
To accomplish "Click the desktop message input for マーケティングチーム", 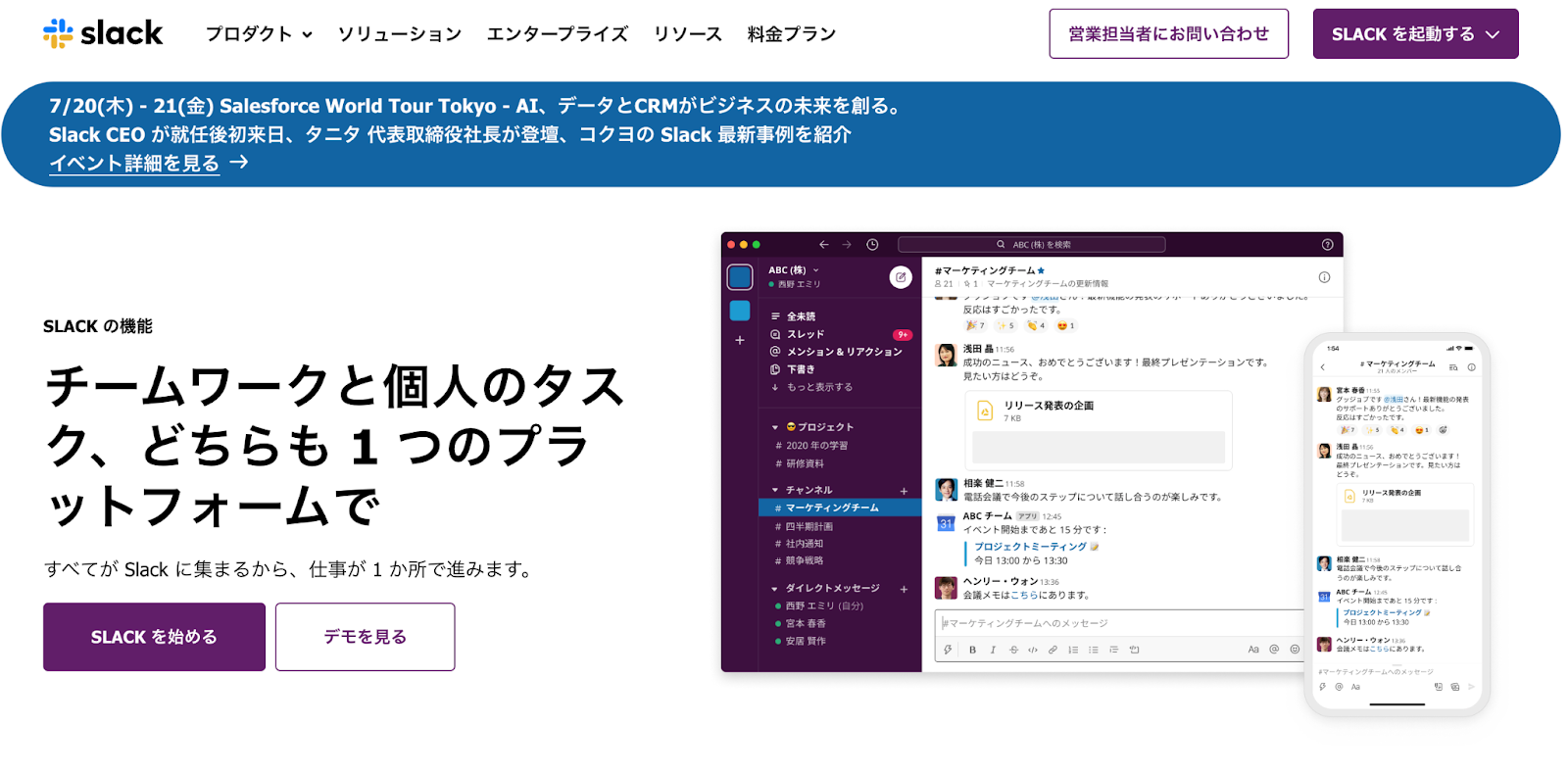I will click(x=1118, y=623).
